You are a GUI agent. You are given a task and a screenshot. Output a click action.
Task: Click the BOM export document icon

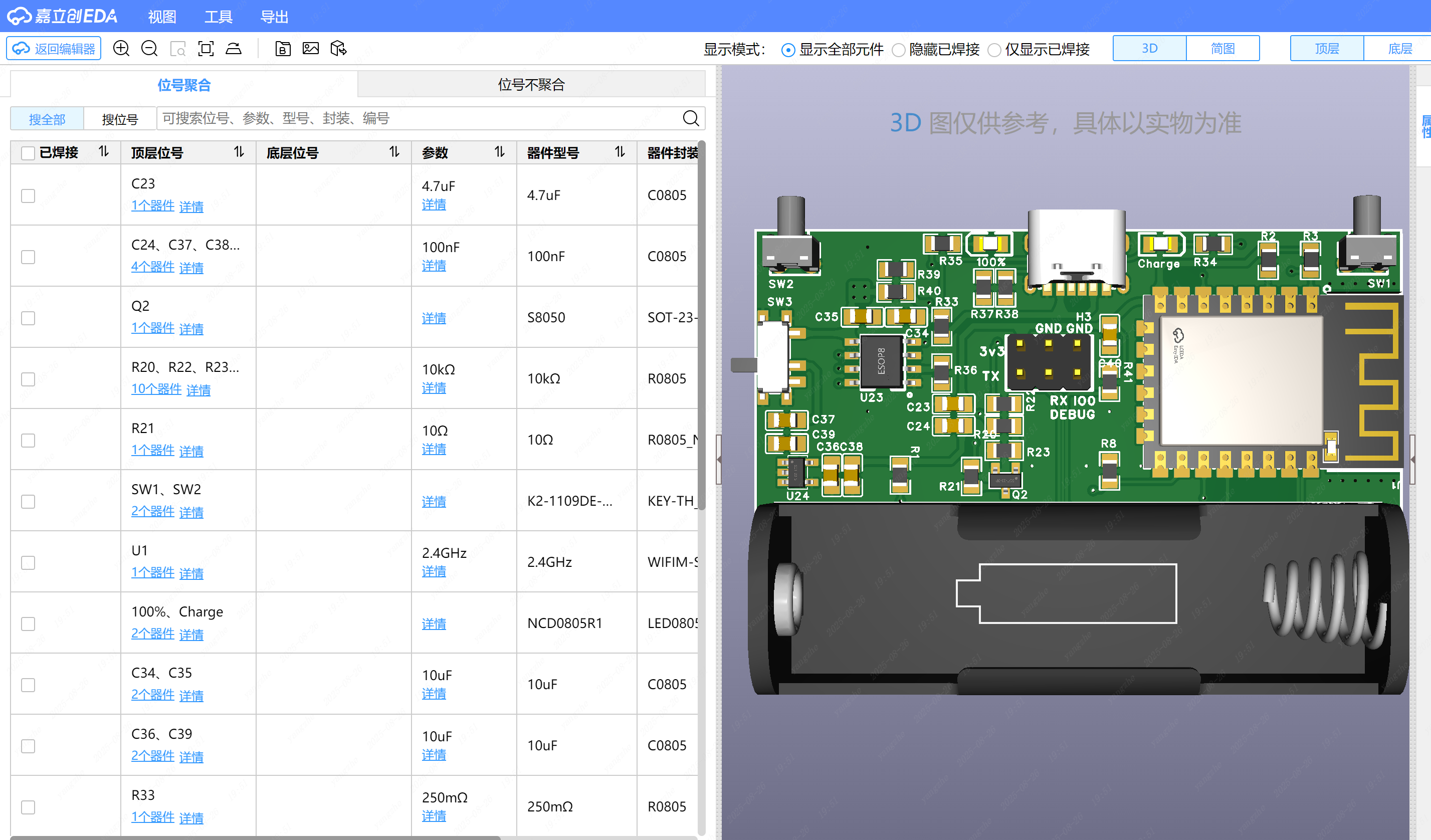pos(283,49)
